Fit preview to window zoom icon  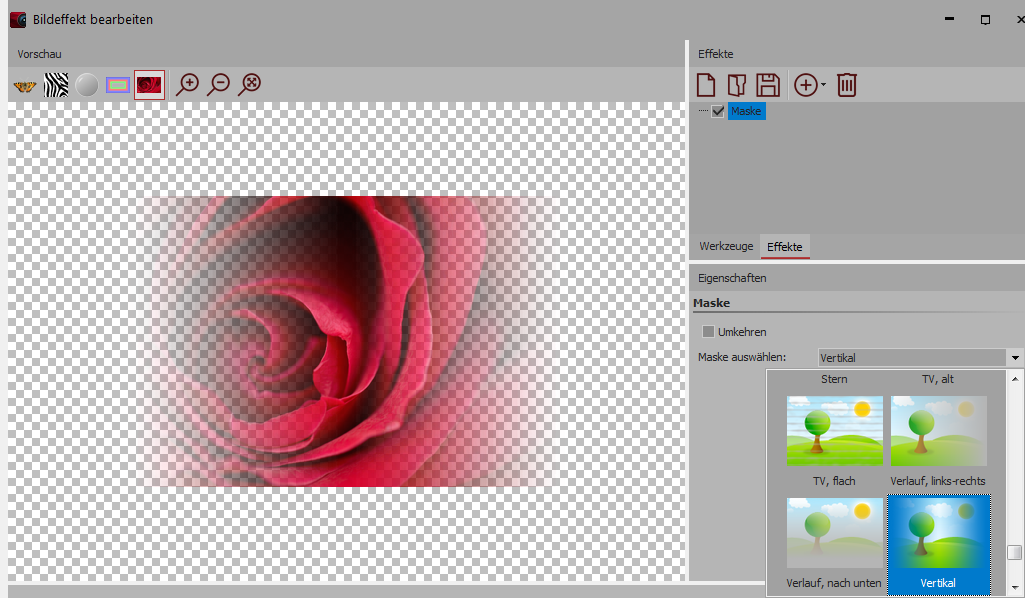pos(249,85)
